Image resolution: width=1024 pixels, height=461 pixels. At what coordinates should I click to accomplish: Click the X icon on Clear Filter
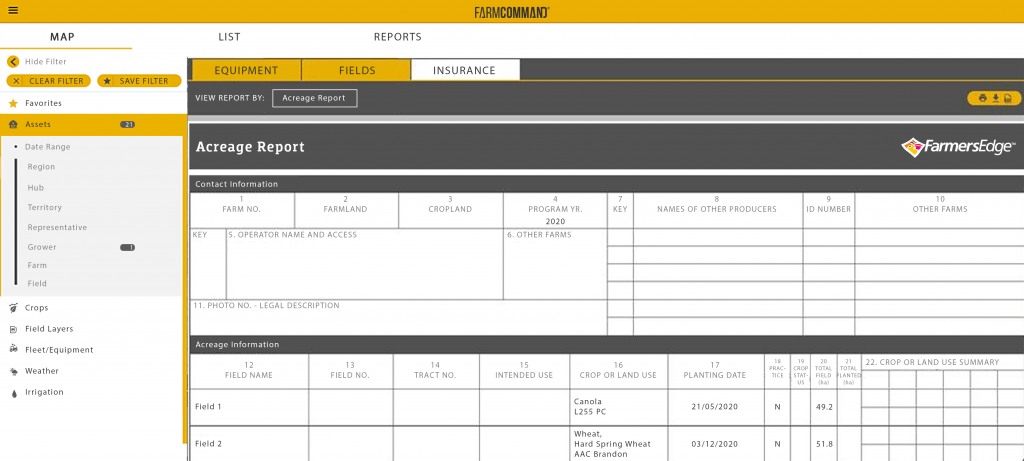(x=17, y=81)
